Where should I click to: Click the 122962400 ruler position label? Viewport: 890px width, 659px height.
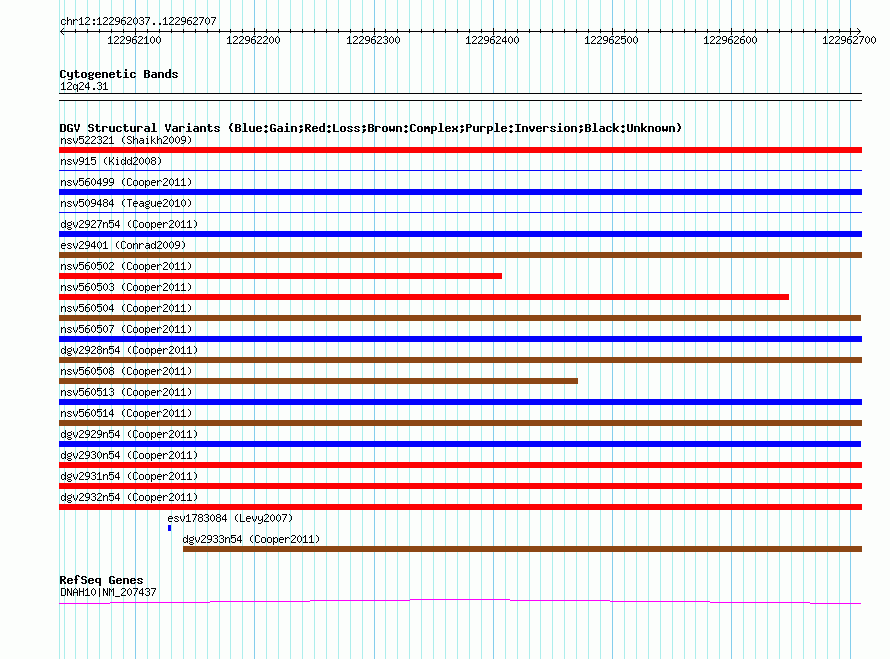point(492,40)
